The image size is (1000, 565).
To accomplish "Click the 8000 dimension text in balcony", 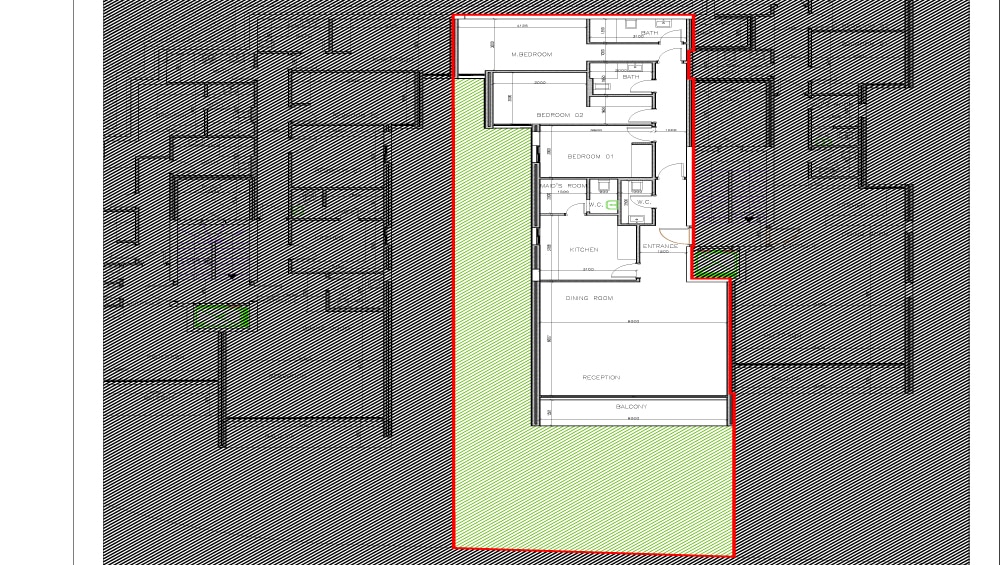I will tap(633, 419).
